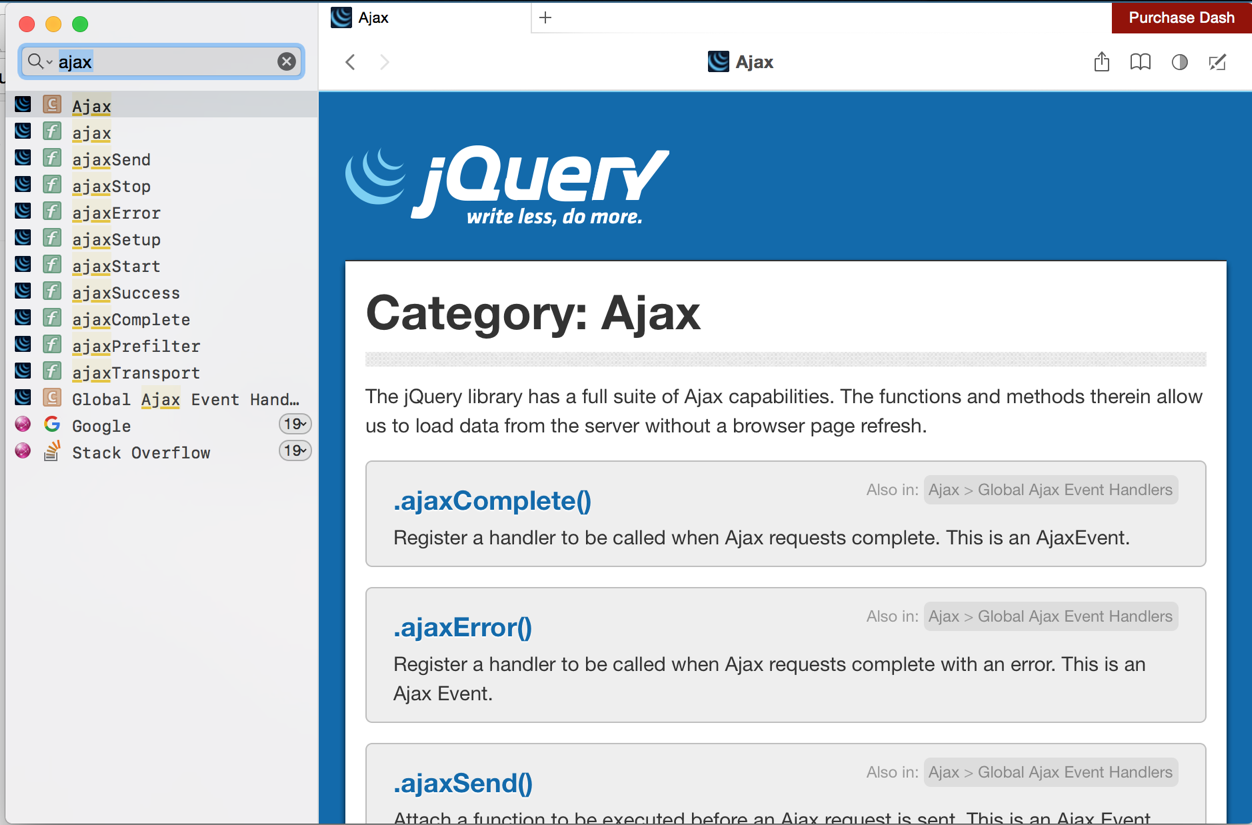Open the annotation edit pencil icon

tap(1217, 62)
